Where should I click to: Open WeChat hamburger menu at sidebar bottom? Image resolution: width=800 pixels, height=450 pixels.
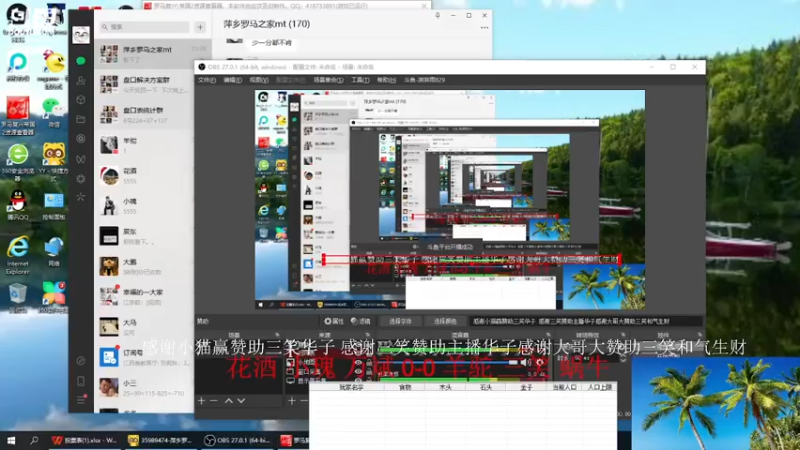(x=81, y=400)
